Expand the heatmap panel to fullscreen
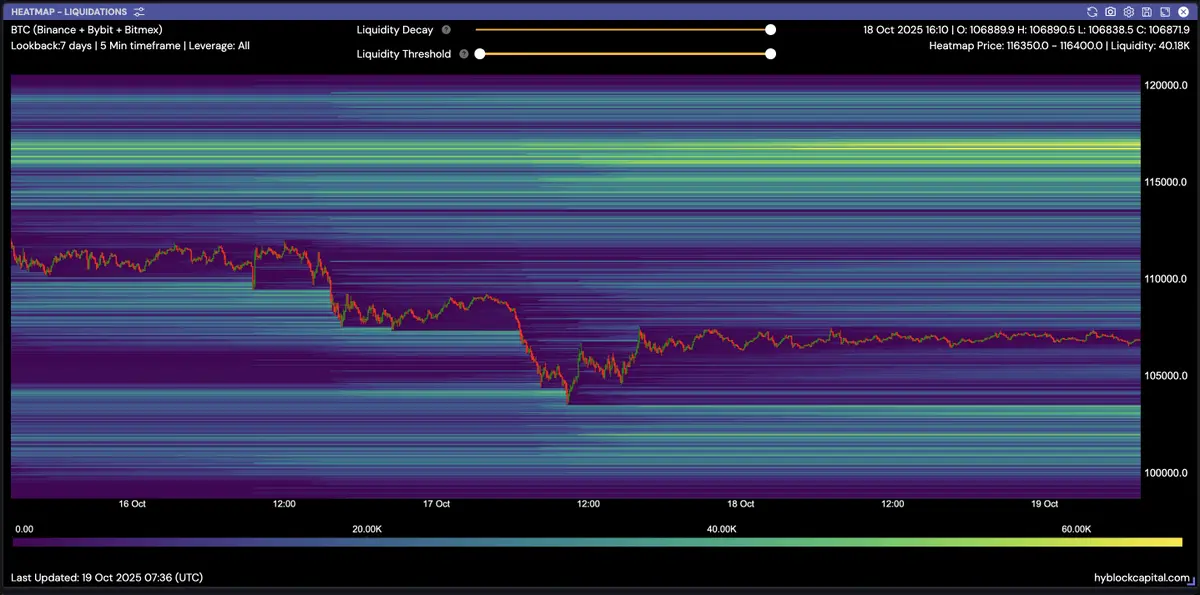This screenshot has width=1200, height=595. (x=1164, y=11)
